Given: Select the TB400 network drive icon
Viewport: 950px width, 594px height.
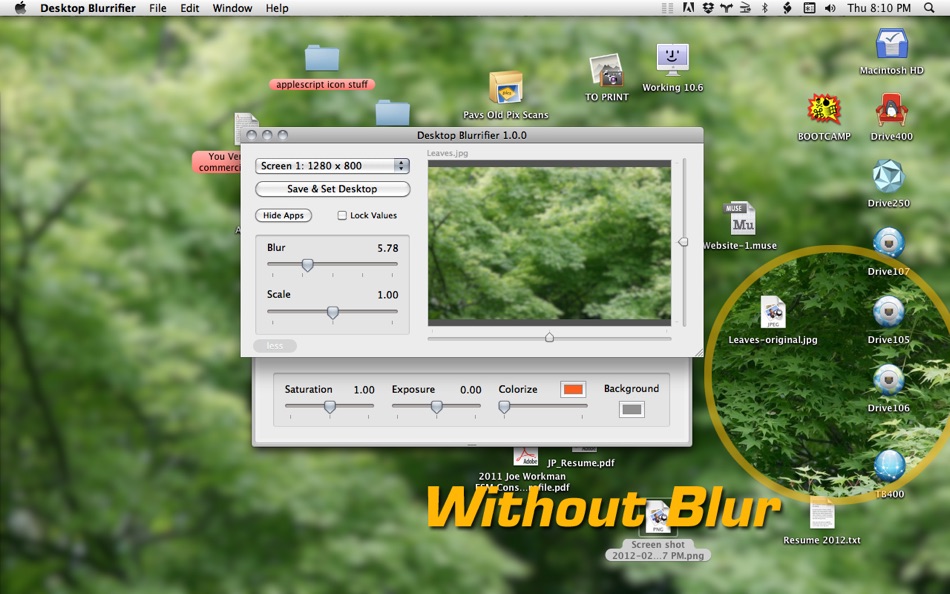Looking at the screenshot, I should coord(889,466).
